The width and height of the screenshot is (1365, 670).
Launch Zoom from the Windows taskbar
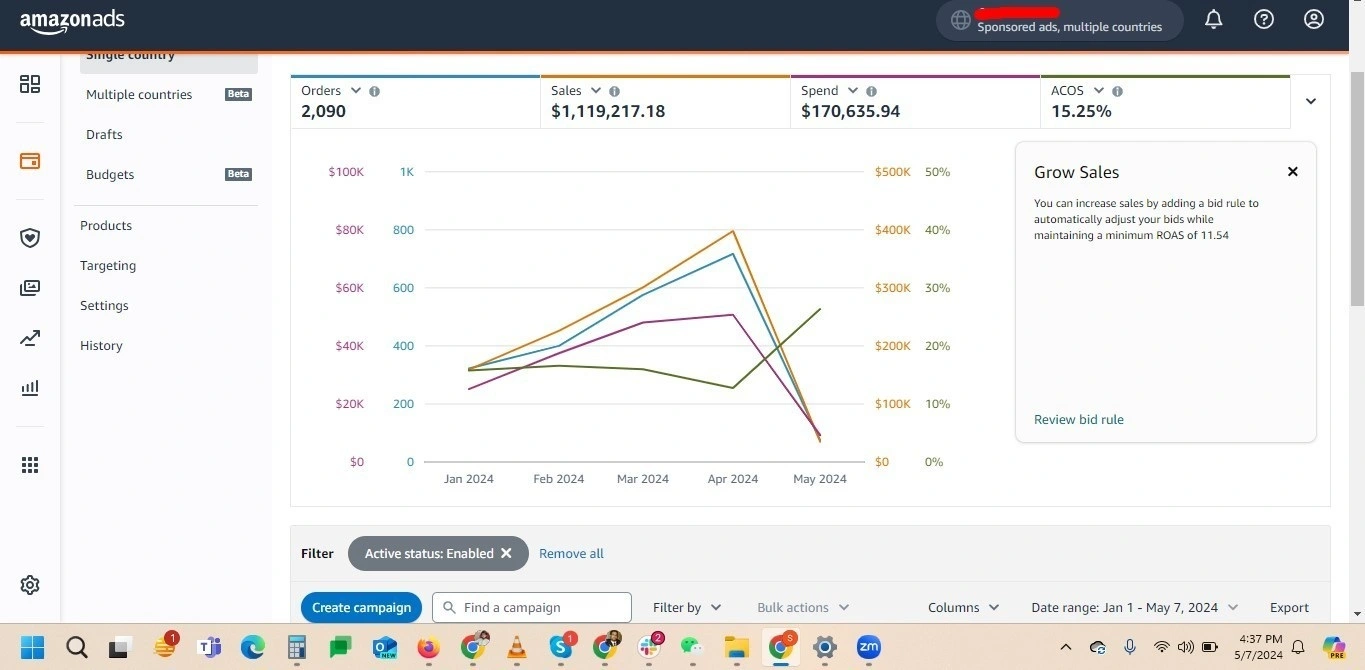click(x=867, y=647)
